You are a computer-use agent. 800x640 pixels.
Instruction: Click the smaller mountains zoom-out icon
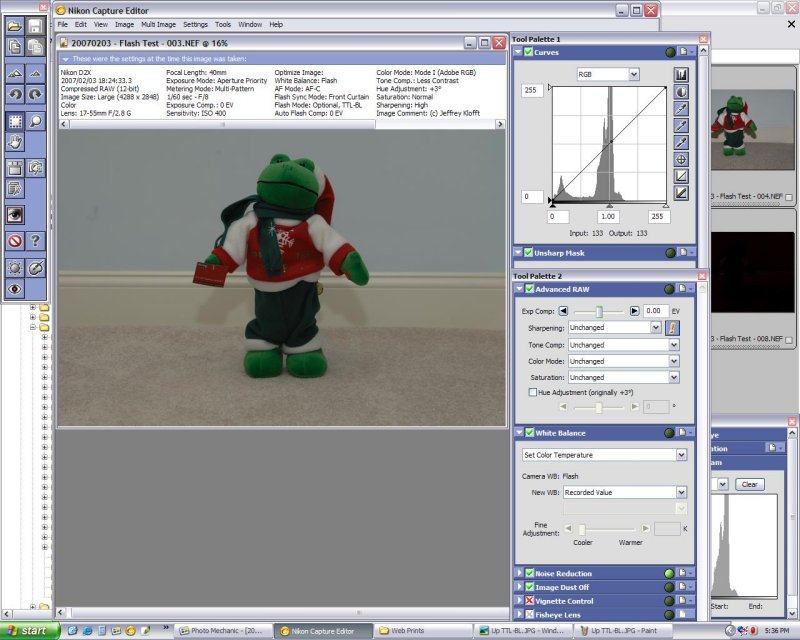(x=35, y=74)
